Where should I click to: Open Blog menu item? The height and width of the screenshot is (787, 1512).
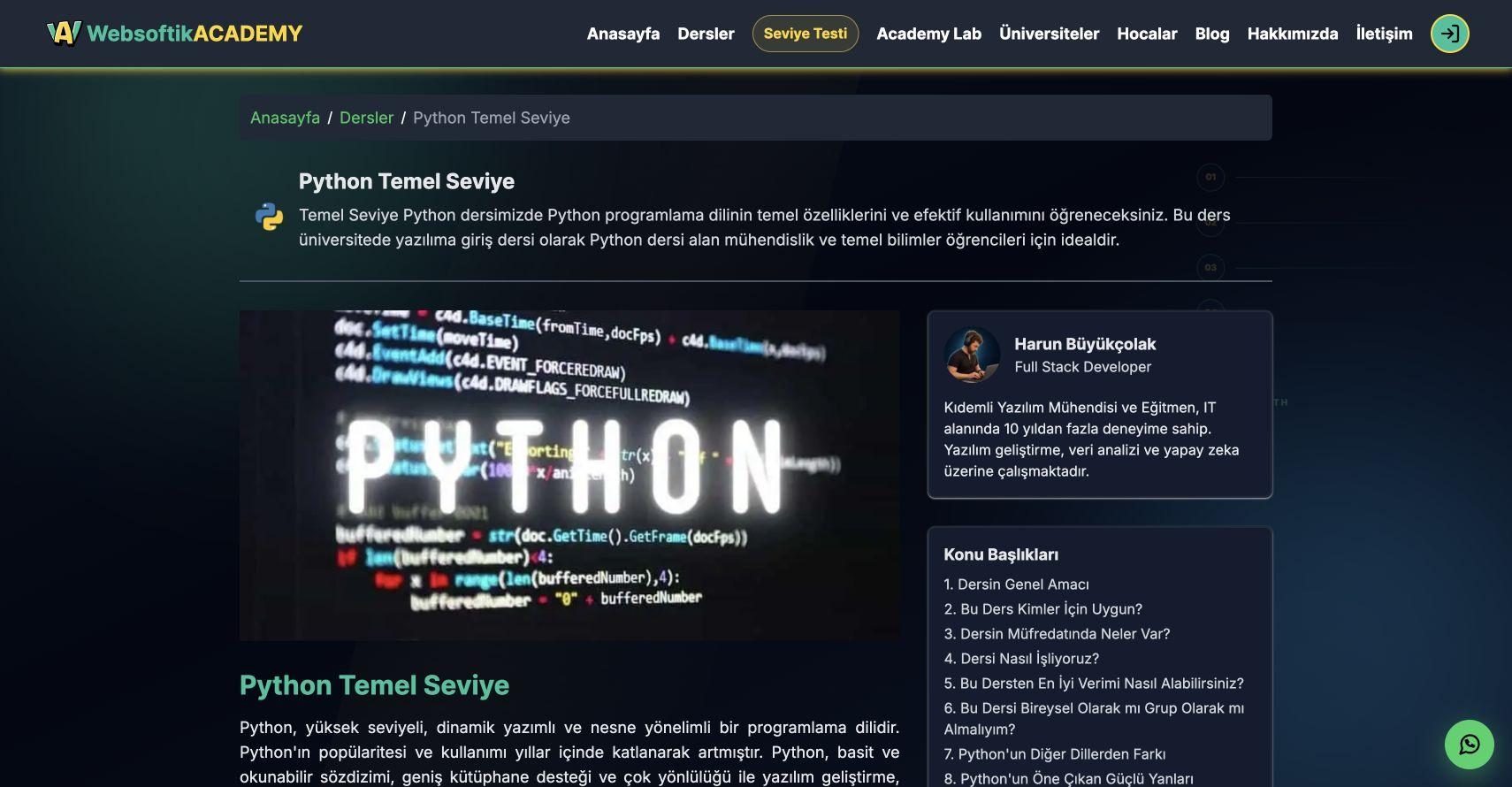point(1212,34)
